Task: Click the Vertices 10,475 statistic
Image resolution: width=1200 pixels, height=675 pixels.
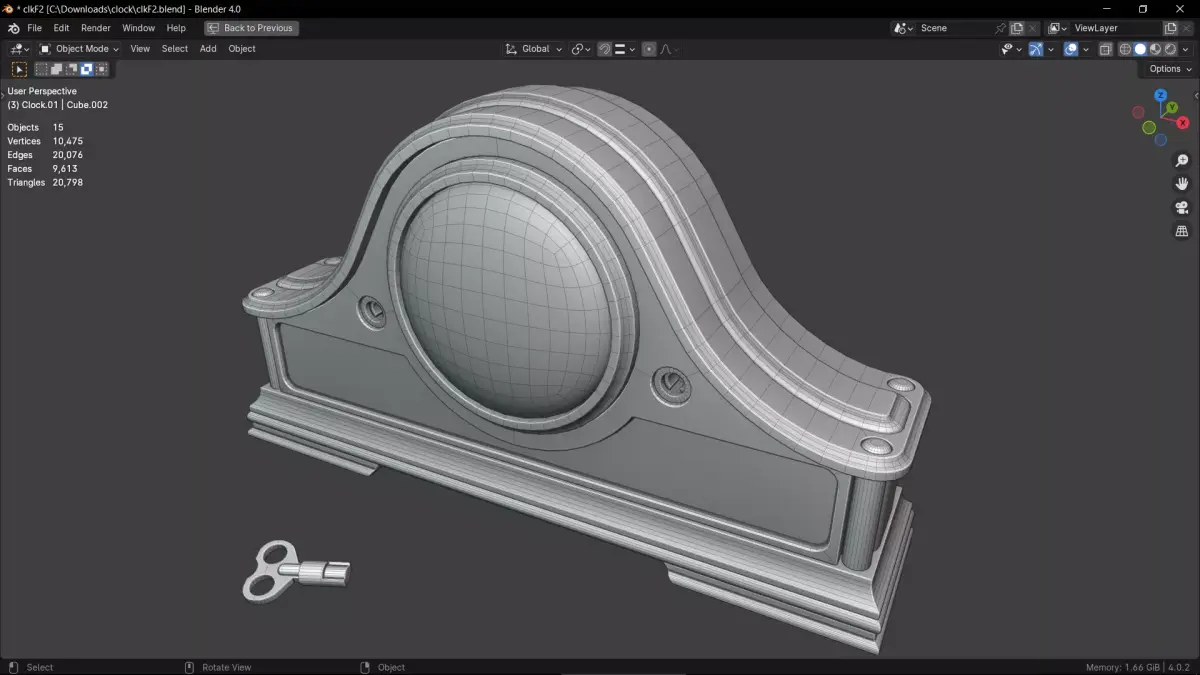Action: (45, 141)
